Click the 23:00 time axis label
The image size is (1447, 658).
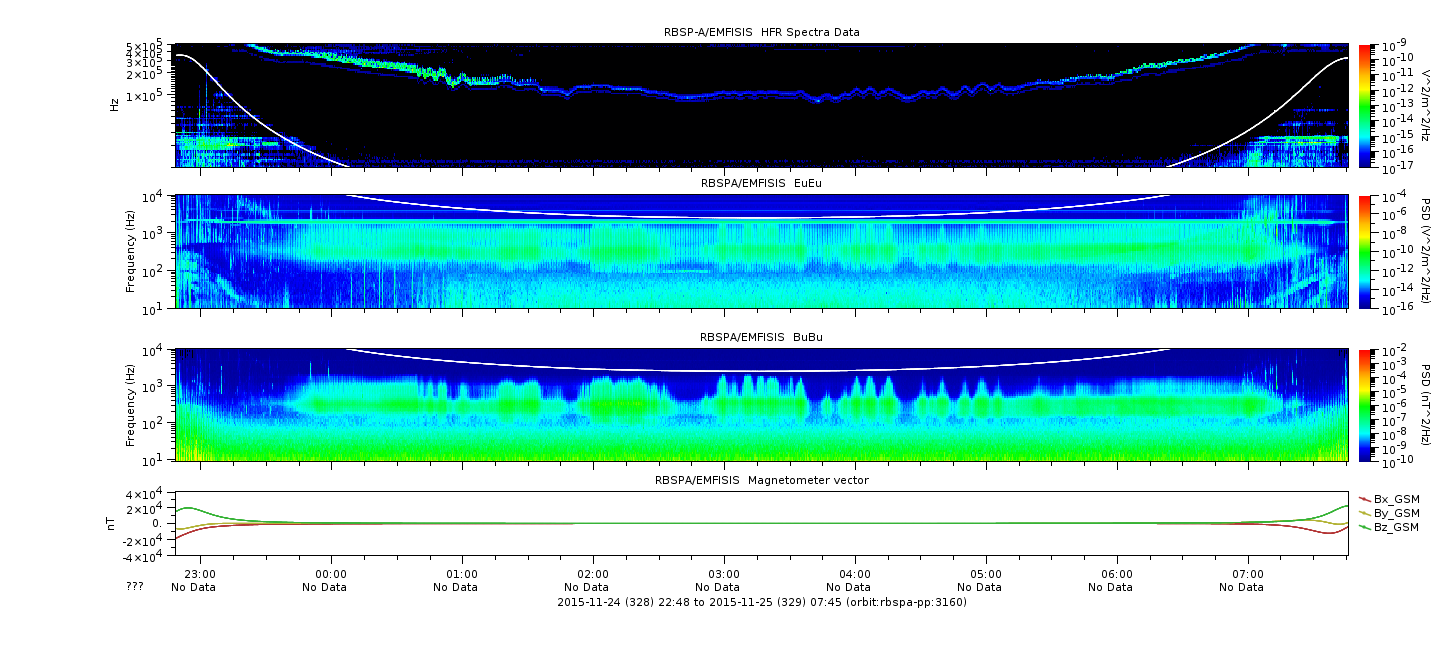point(200,575)
